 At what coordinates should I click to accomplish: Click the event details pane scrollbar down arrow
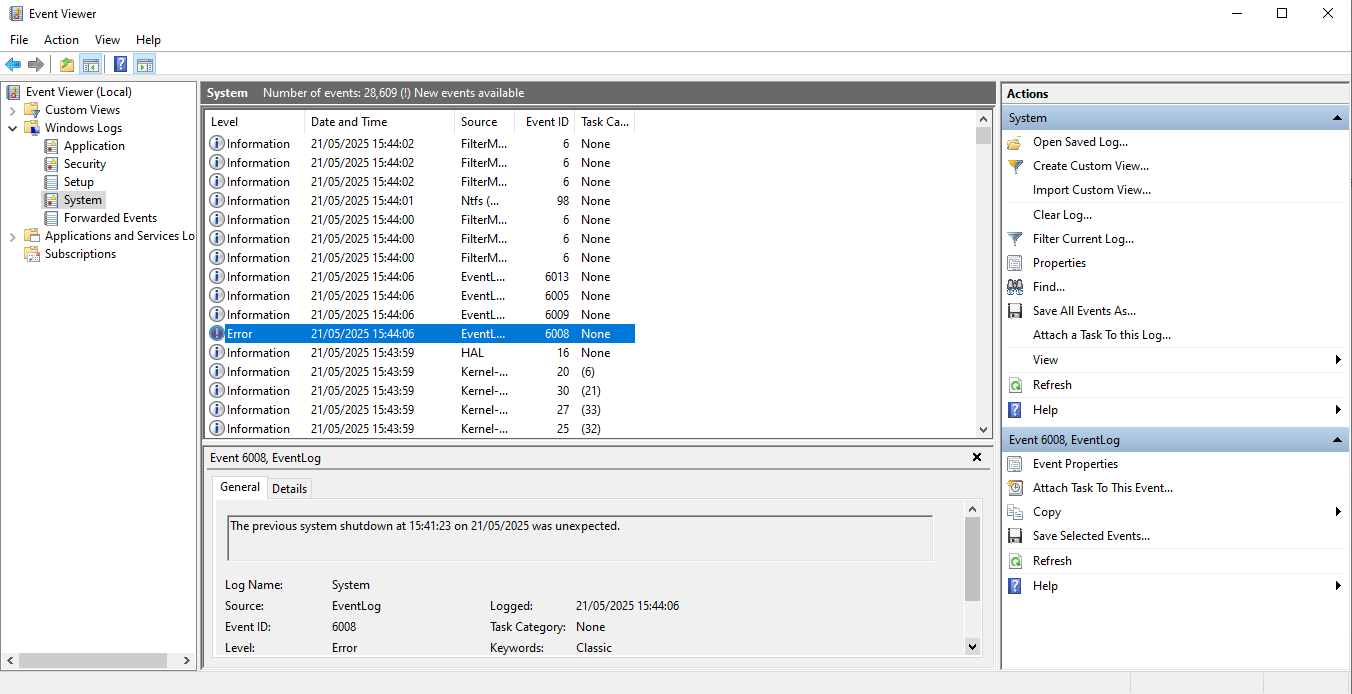point(973,647)
